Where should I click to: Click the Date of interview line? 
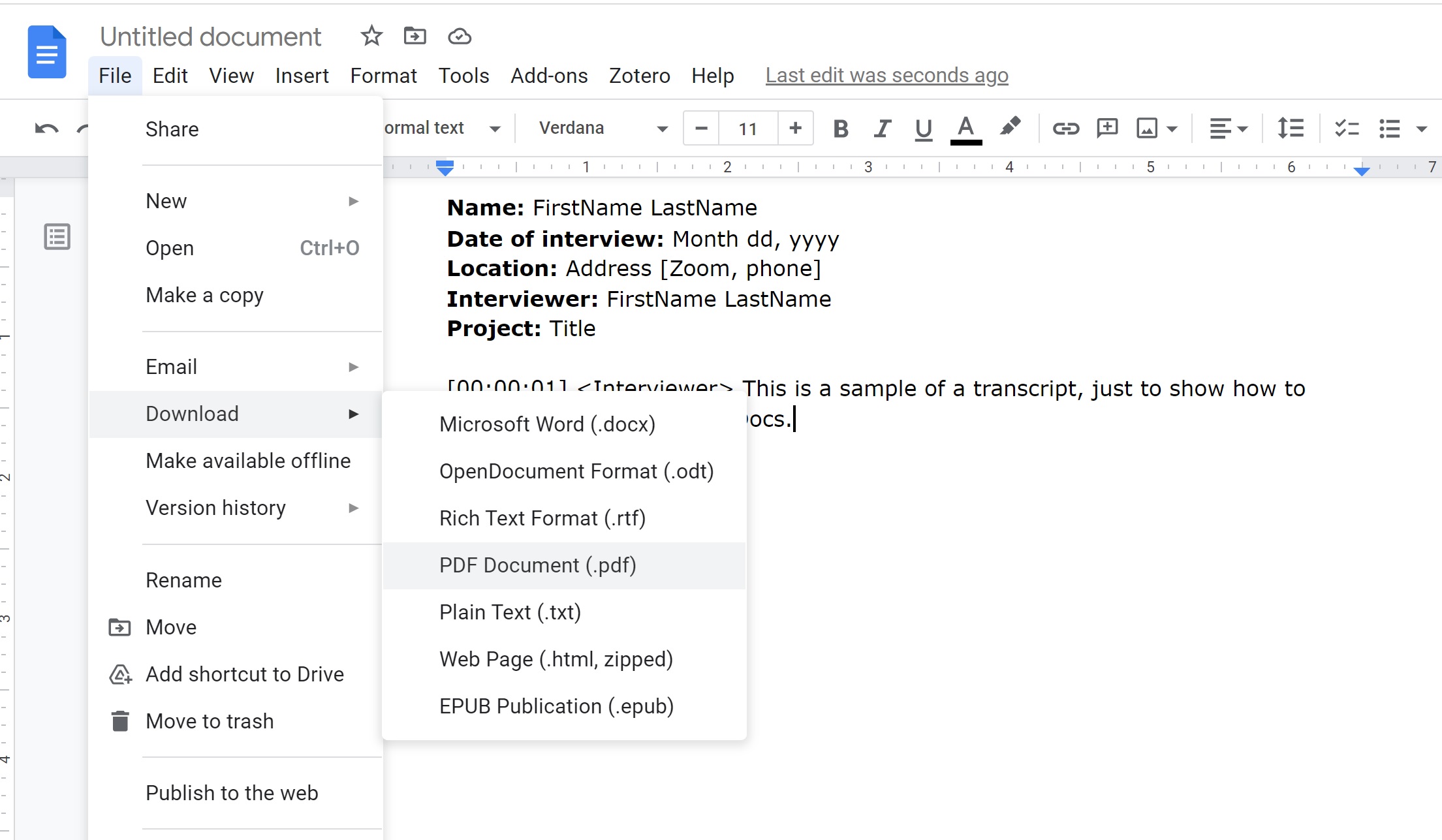pos(642,239)
